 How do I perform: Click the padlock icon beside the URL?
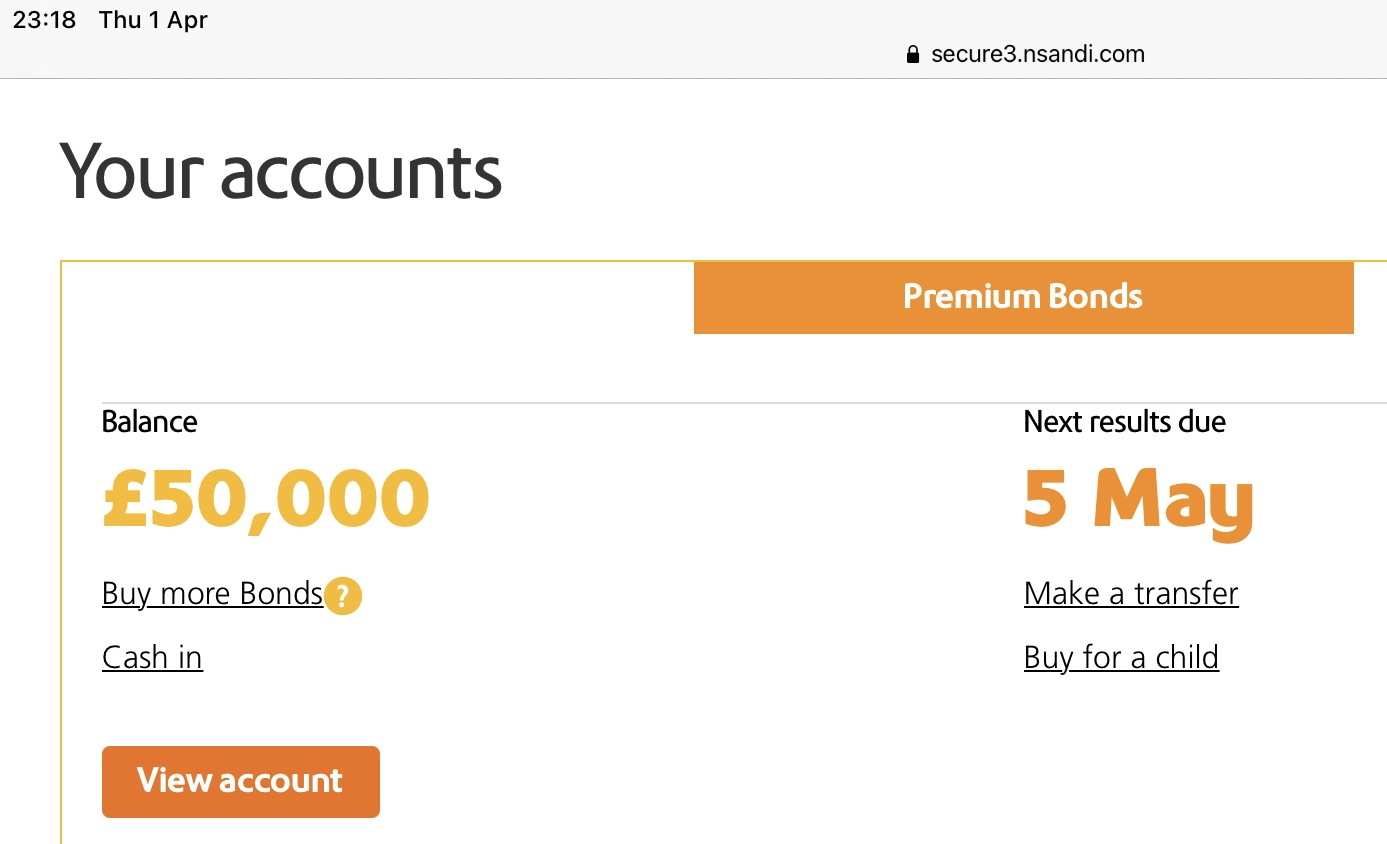pos(912,55)
